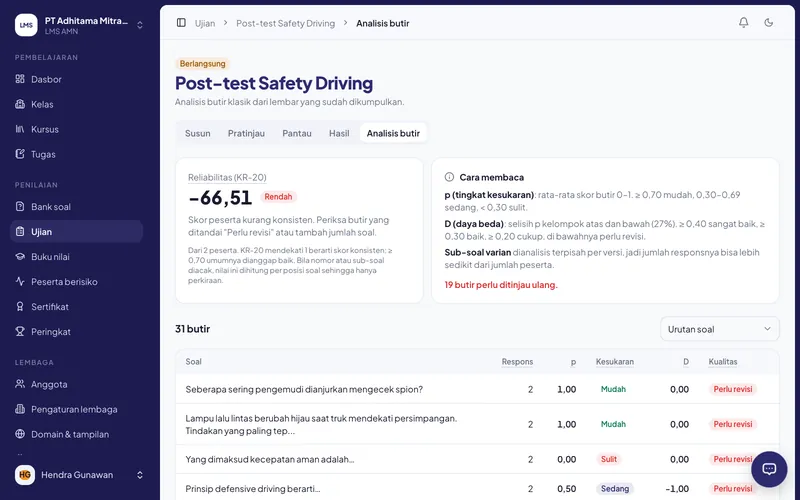Click the Cara membaca info icon

click(449, 177)
